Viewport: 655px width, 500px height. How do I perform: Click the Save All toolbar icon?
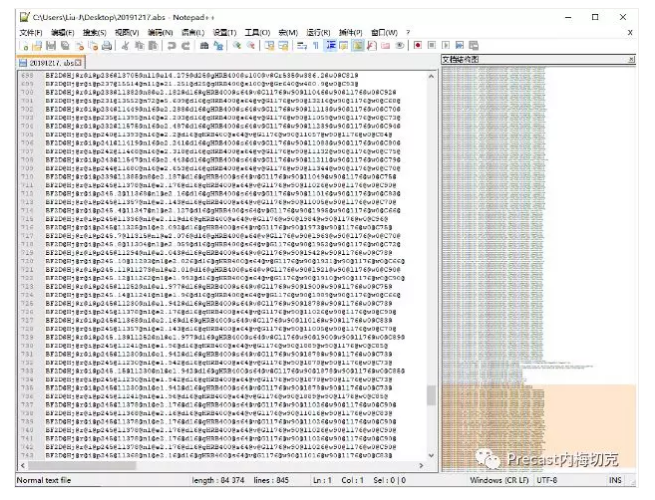tap(65, 46)
